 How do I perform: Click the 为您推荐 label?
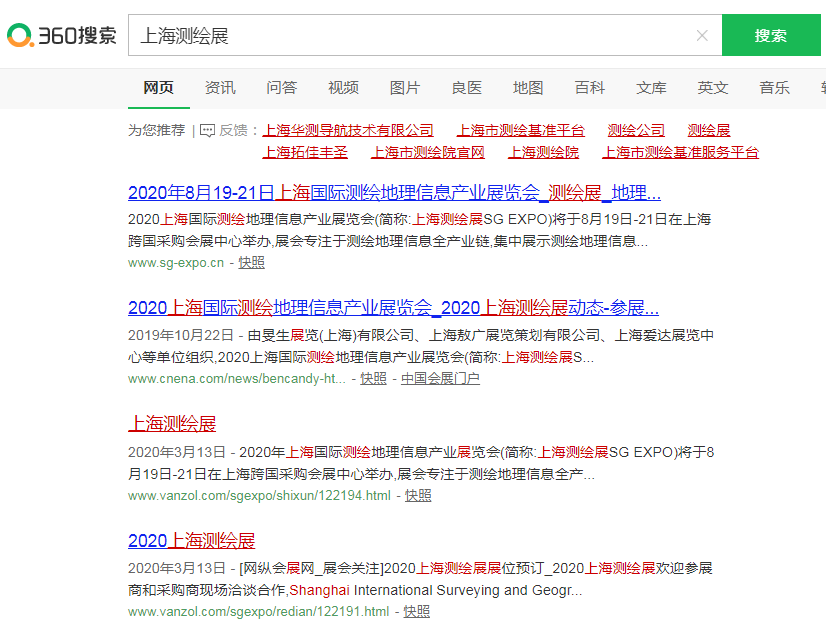(156, 130)
